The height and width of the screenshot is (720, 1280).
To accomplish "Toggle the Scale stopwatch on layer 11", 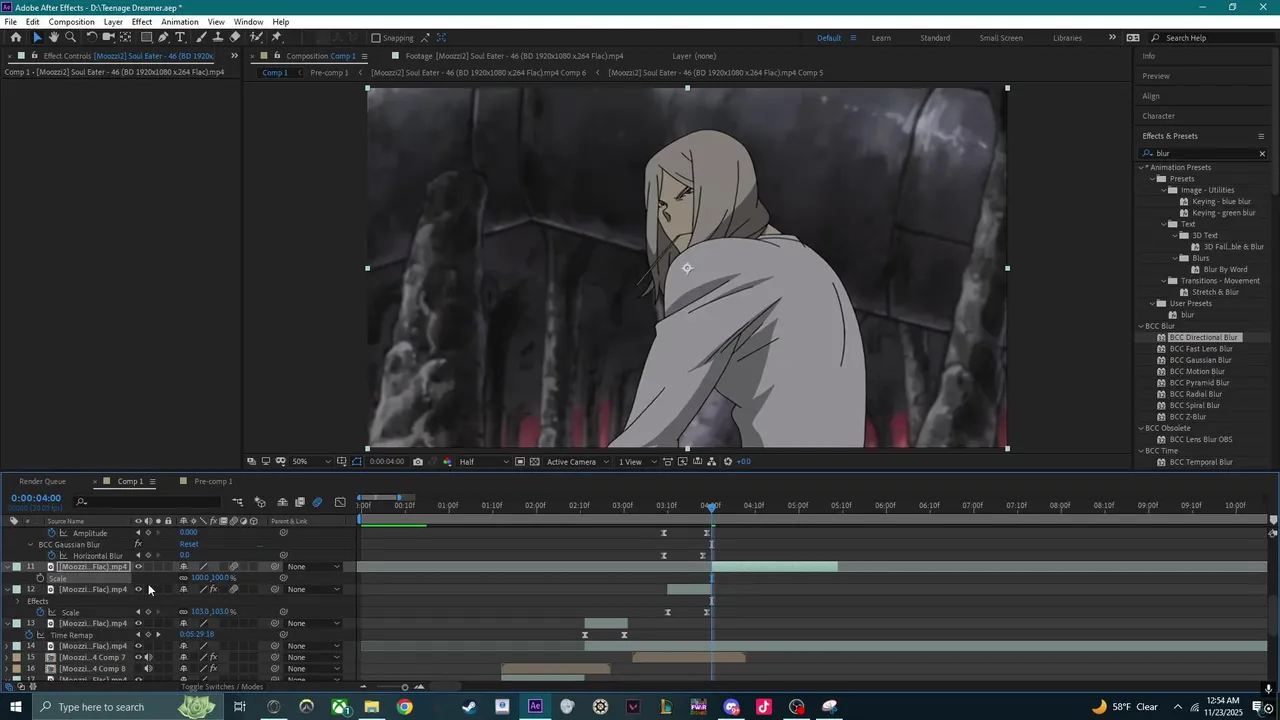I will point(40,578).
